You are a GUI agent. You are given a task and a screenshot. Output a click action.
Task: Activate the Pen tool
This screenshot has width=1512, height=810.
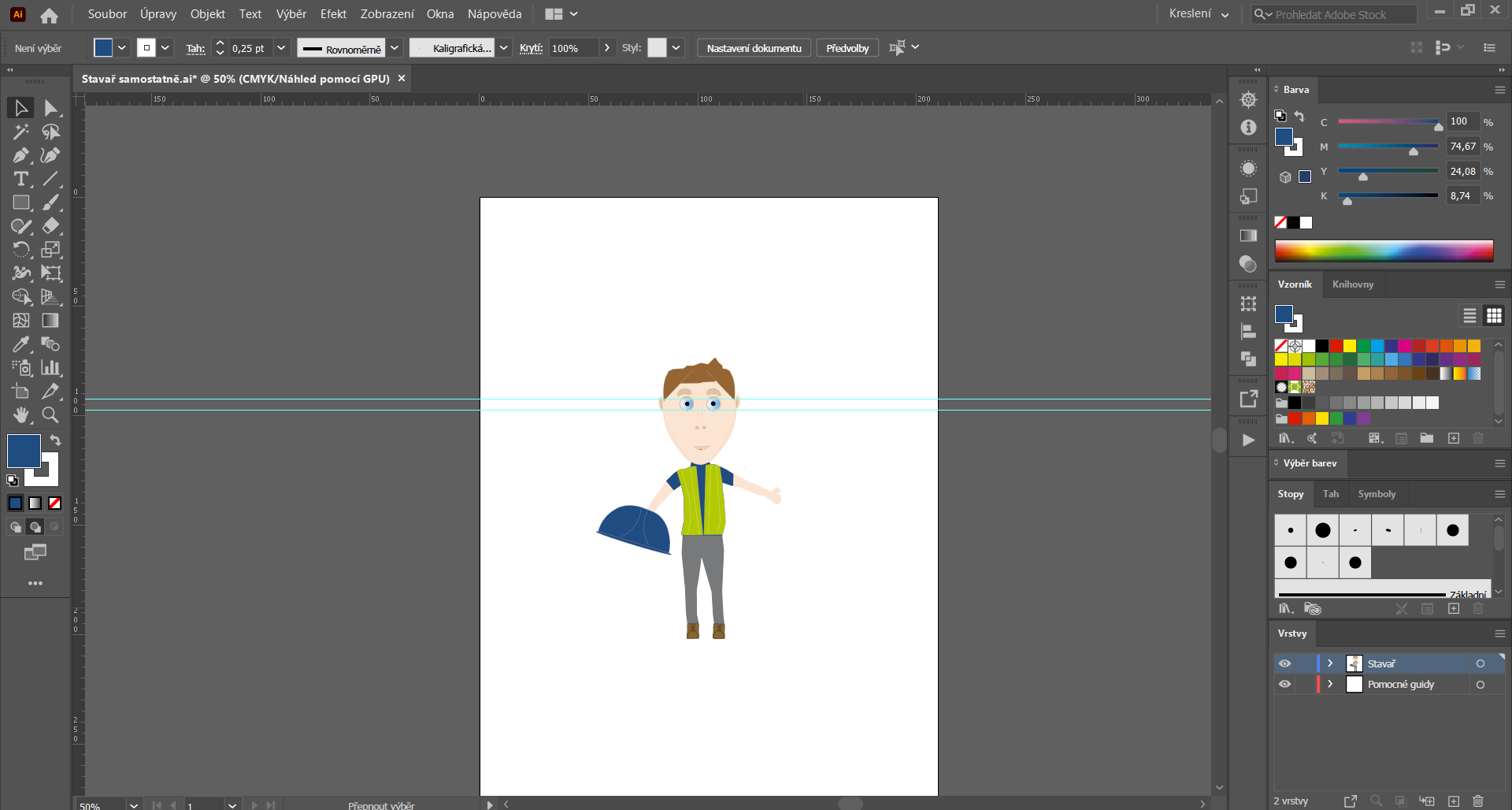coord(20,155)
